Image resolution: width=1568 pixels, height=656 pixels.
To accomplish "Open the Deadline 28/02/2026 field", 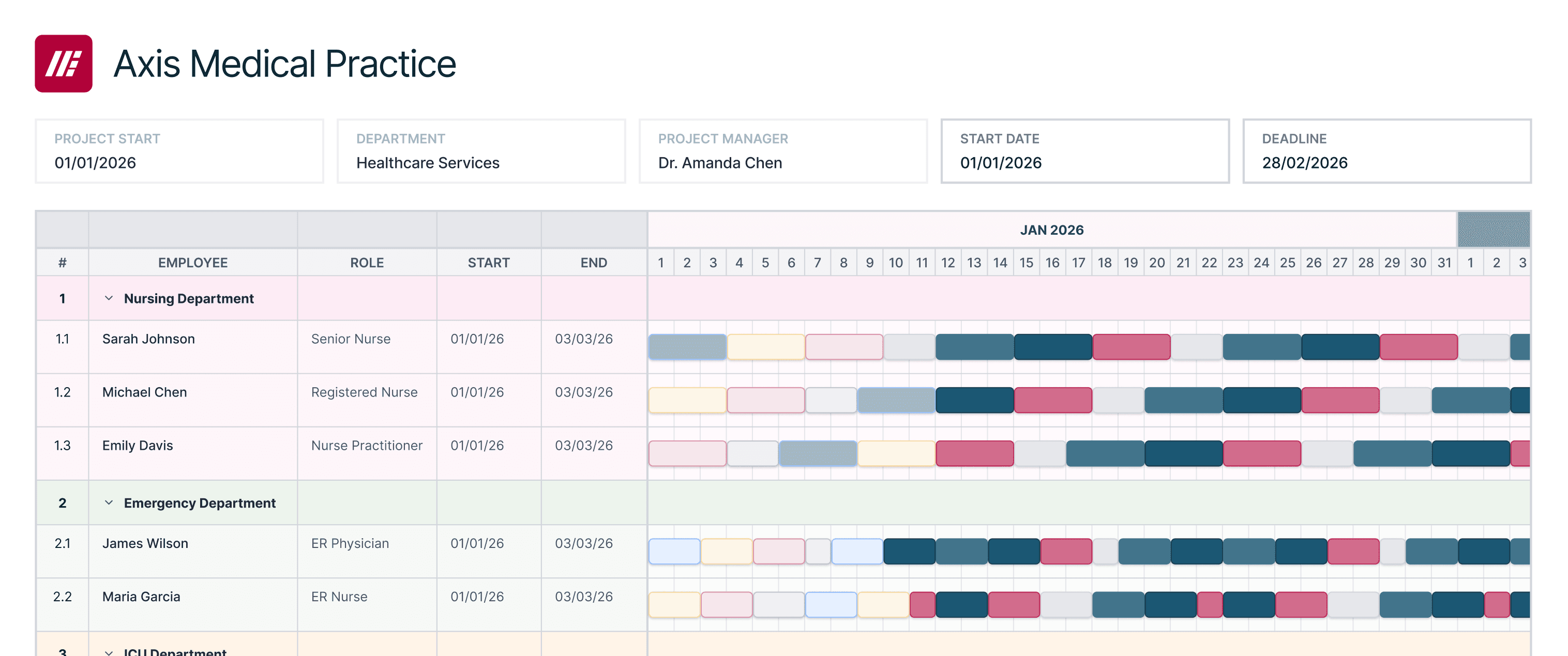I will click(x=1387, y=151).
